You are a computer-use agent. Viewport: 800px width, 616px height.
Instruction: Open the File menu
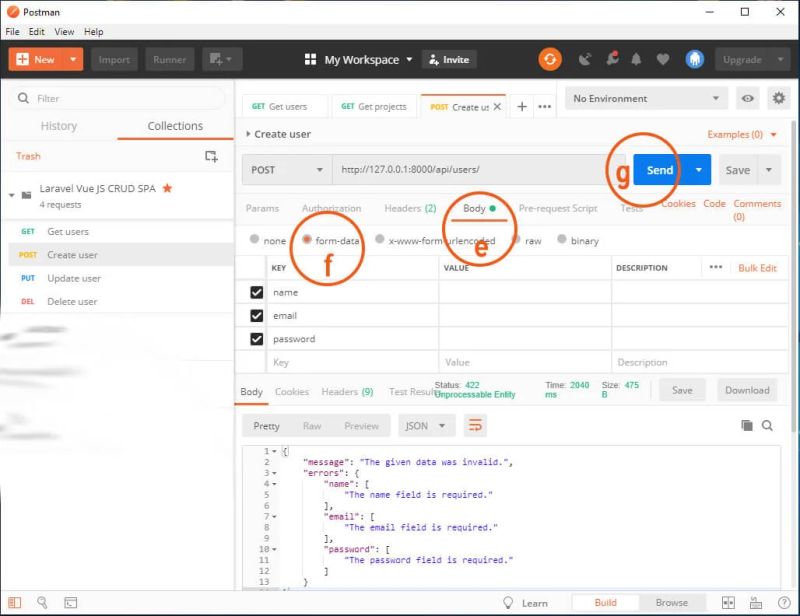(12, 32)
